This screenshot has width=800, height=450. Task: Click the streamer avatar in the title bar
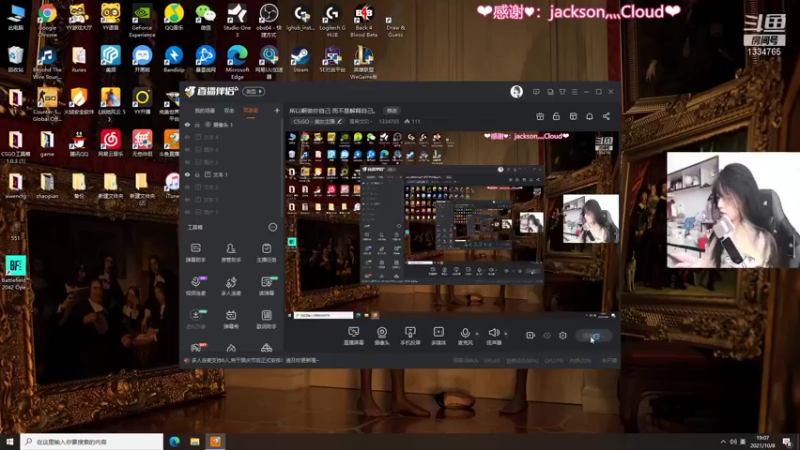[x=516, y=91]
